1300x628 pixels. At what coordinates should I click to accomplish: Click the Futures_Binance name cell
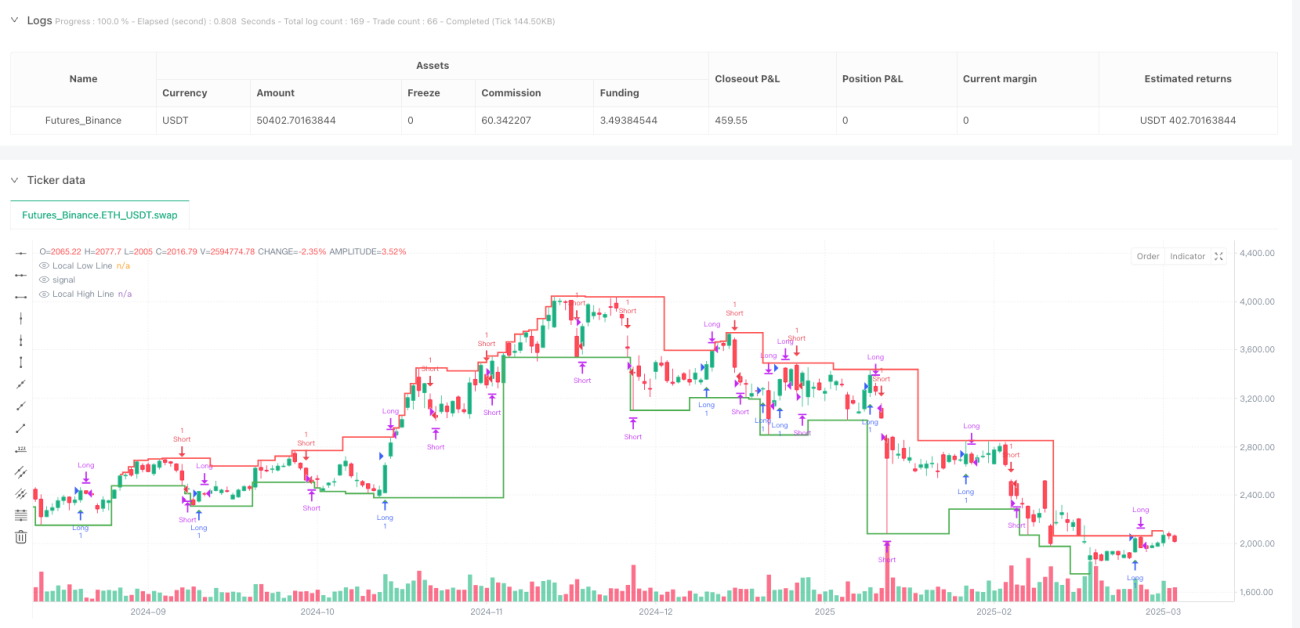(84, 120)
